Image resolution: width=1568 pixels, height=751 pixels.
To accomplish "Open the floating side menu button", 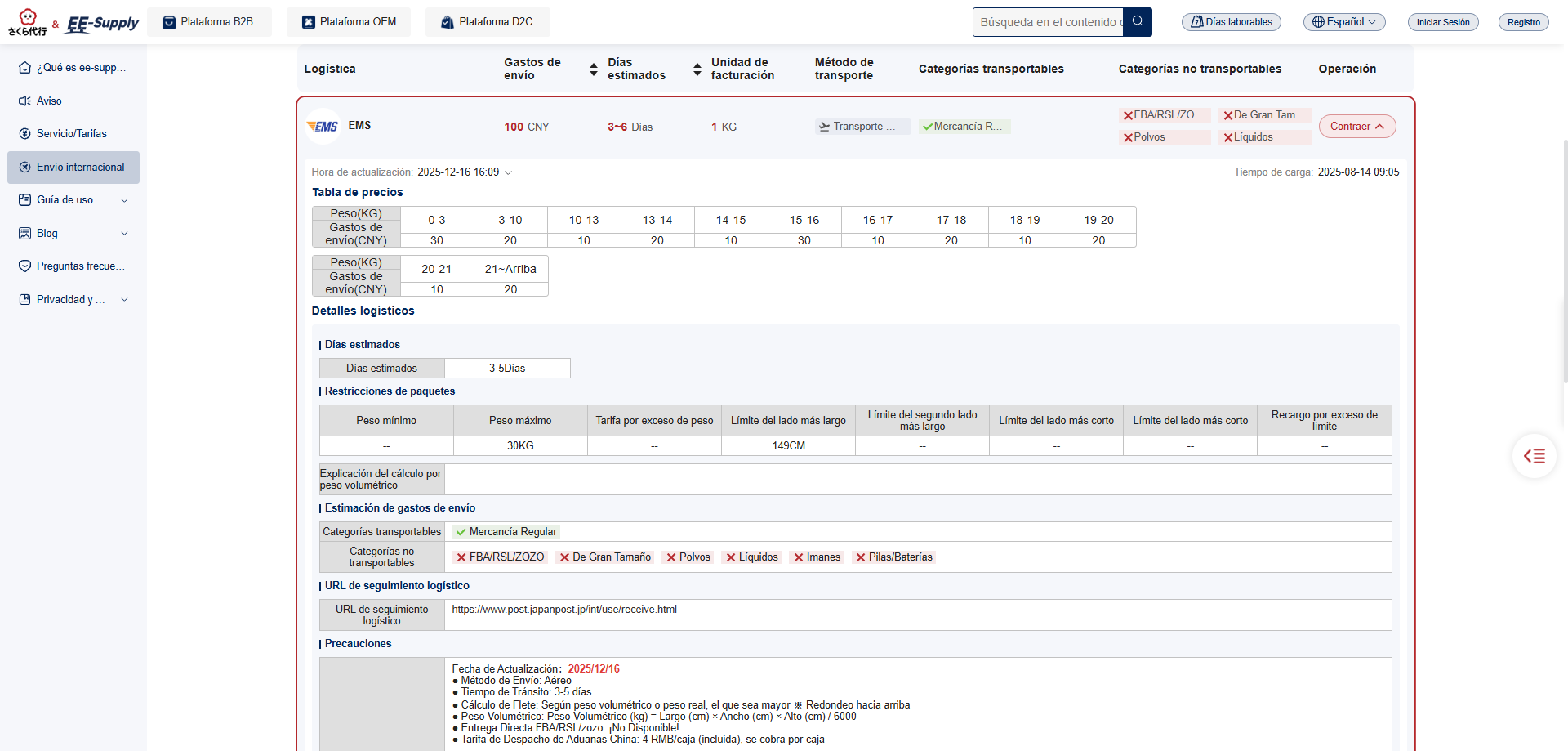I will coord(1535,456).
